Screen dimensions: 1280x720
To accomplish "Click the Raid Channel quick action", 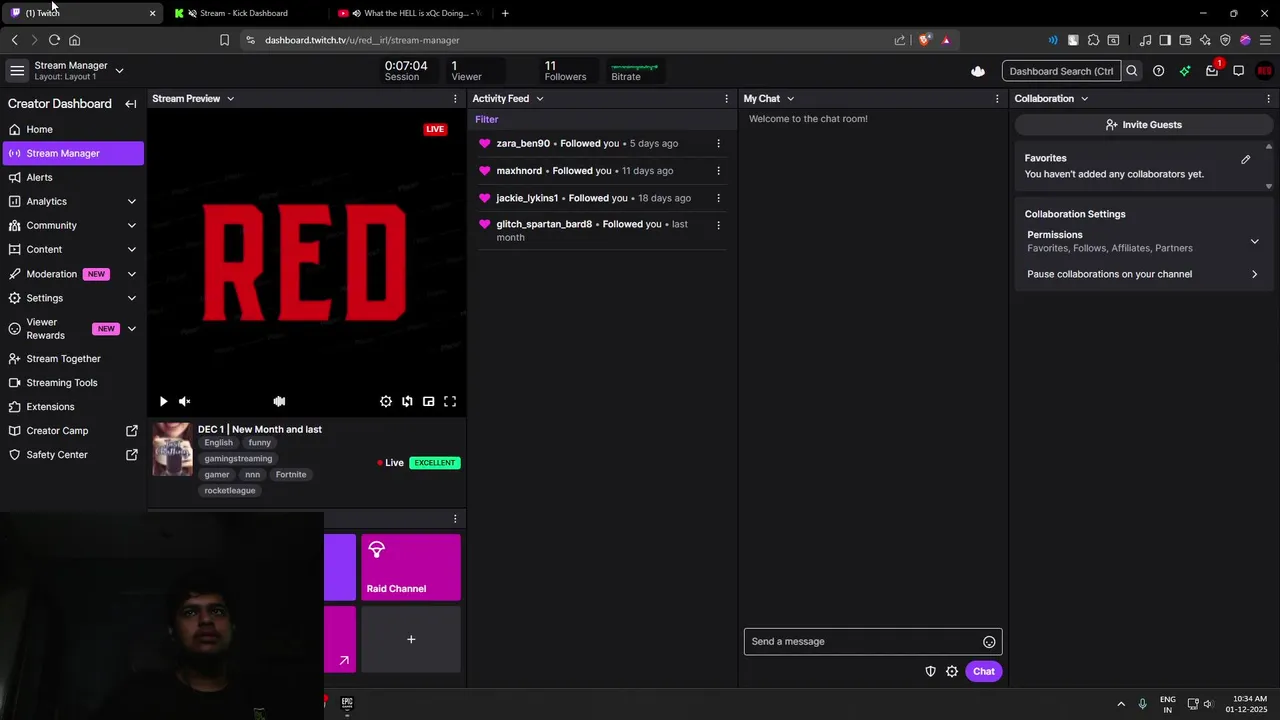I will click(411, 567).
